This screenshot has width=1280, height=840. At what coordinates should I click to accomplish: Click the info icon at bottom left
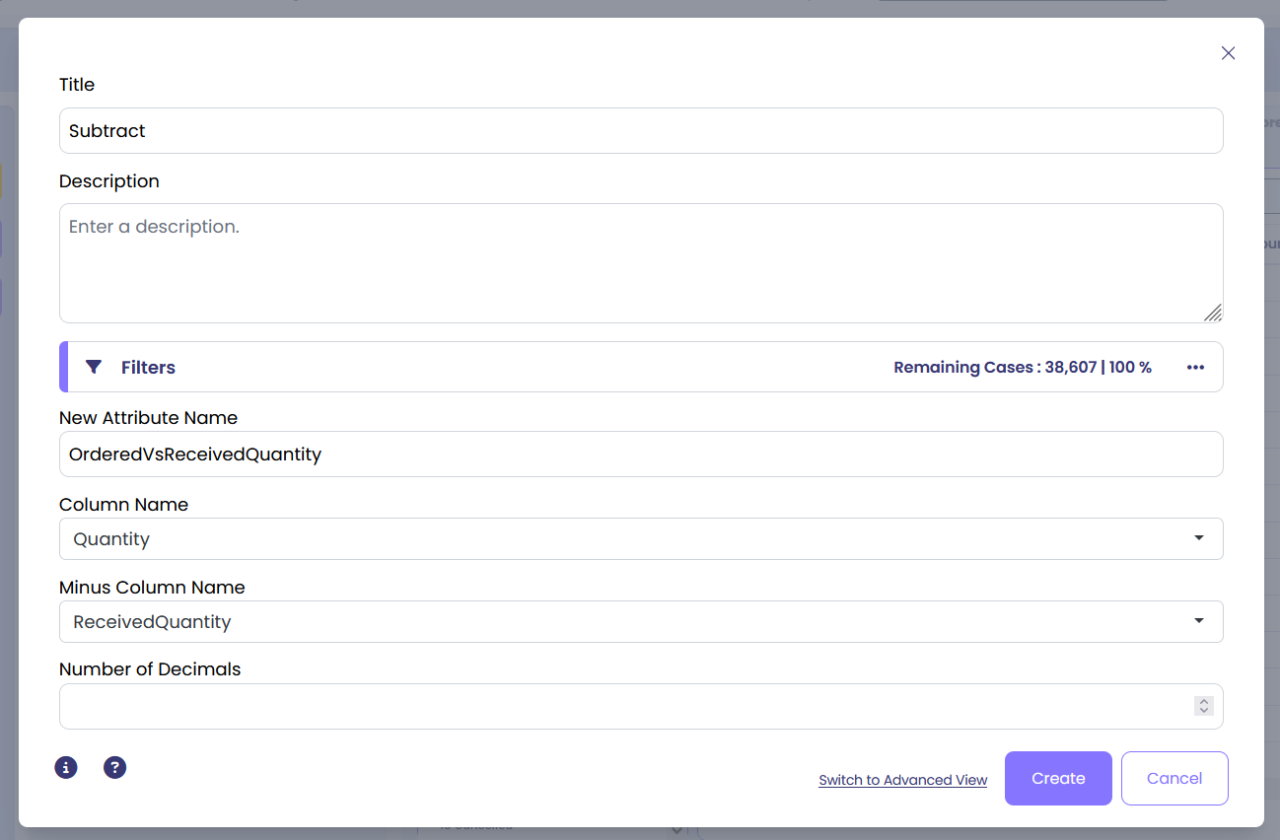point(66,767)
